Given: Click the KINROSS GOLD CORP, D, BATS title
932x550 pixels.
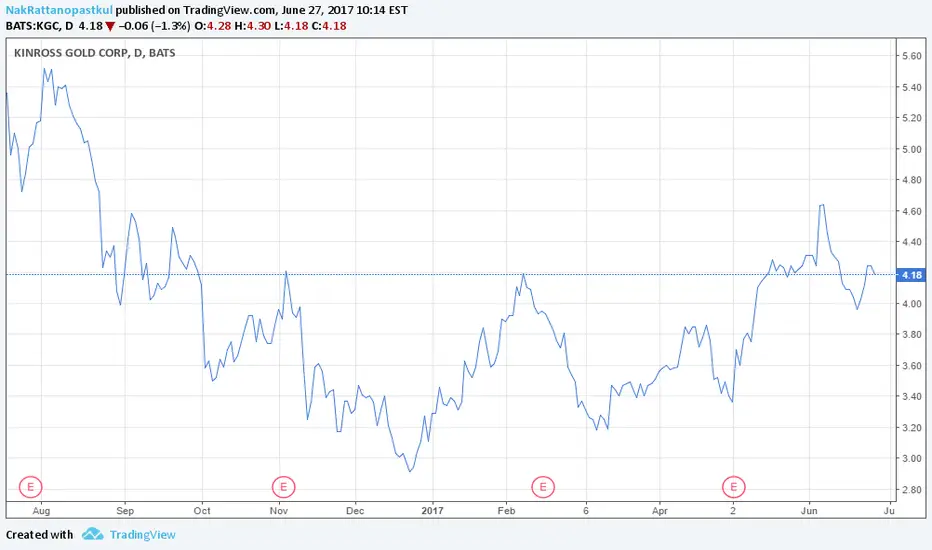Looking at the screenshot, I should click(95, 53).
